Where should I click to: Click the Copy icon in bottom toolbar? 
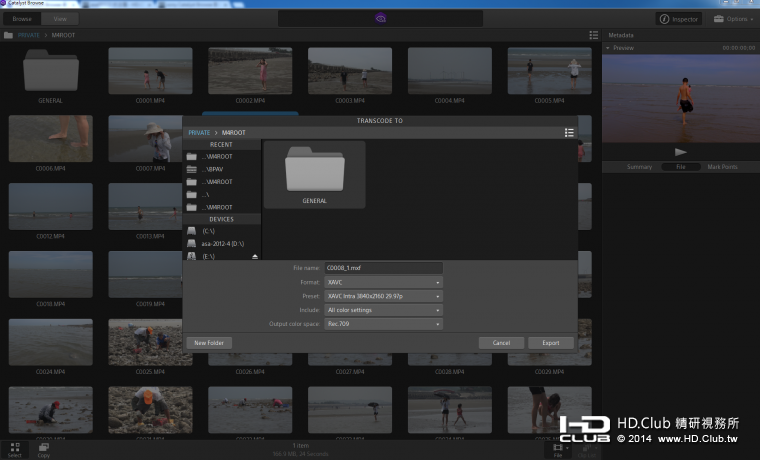tap(44, 448)
